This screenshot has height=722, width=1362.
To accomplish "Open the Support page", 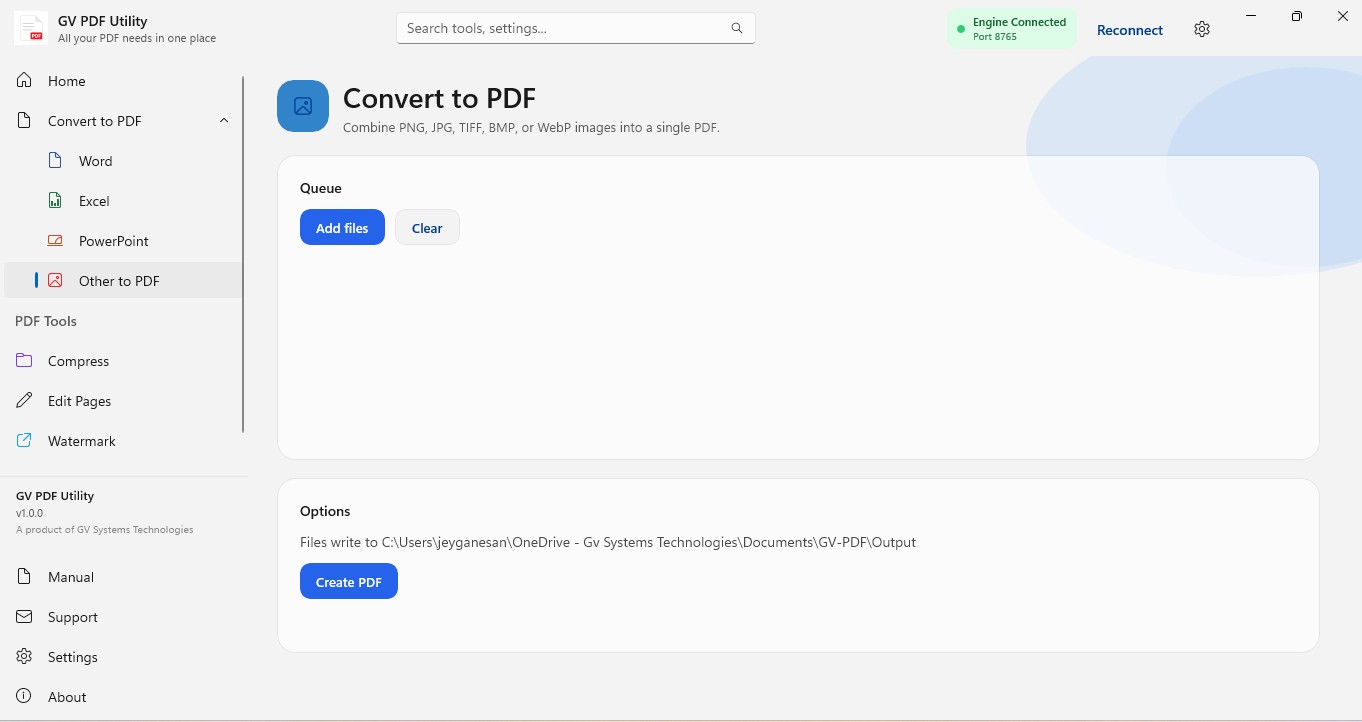I will coord(124,616).
